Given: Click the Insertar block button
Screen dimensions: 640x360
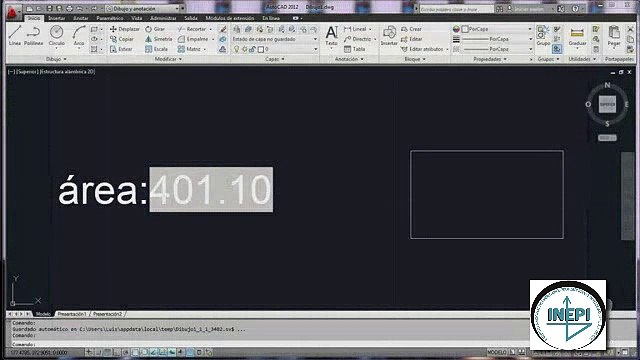Looking at the screenshot, I should 389,35.
